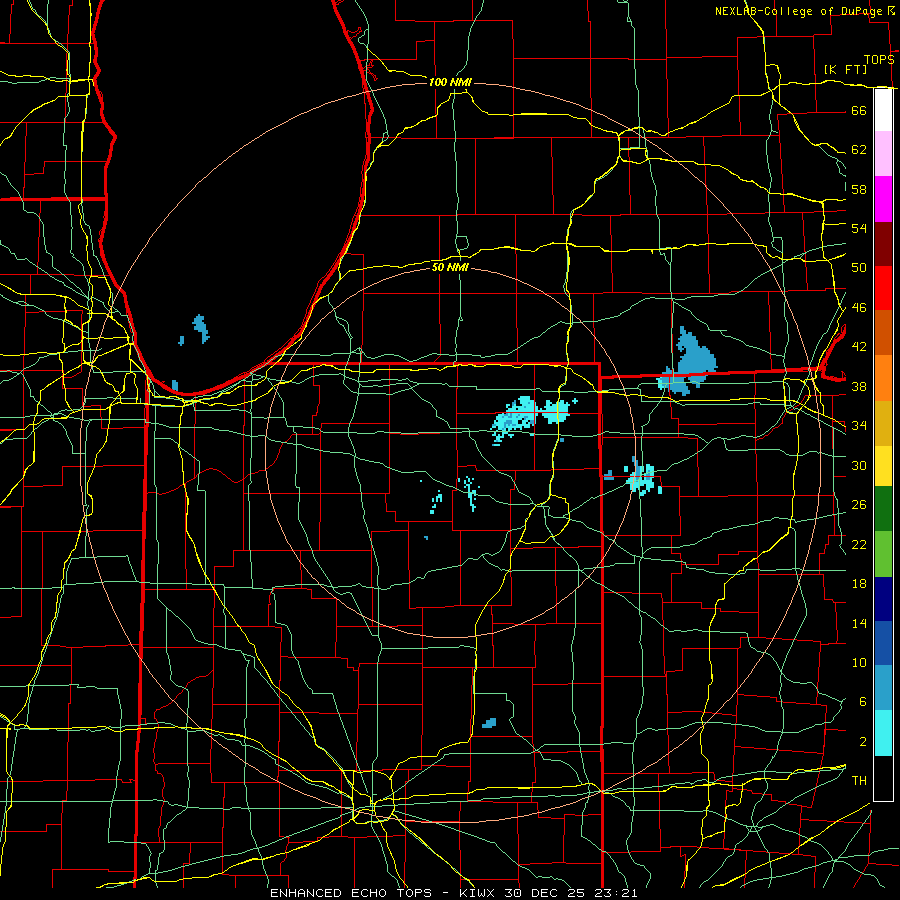Click the "50 NMI" range ring label
The height and width of the screenshot is (900, 900).
point(451,267)
